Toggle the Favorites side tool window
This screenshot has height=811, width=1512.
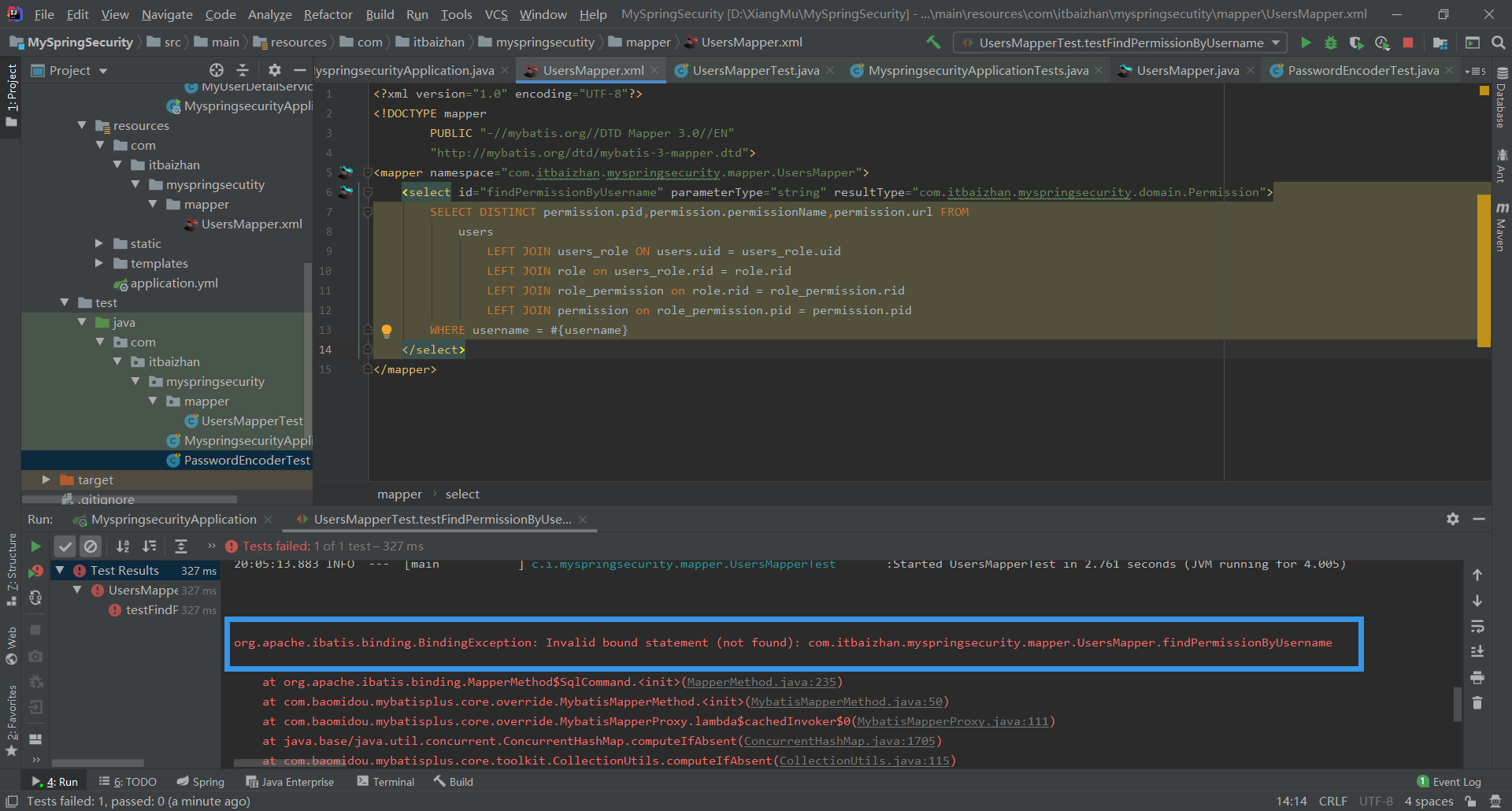click(x=11, y=720)
